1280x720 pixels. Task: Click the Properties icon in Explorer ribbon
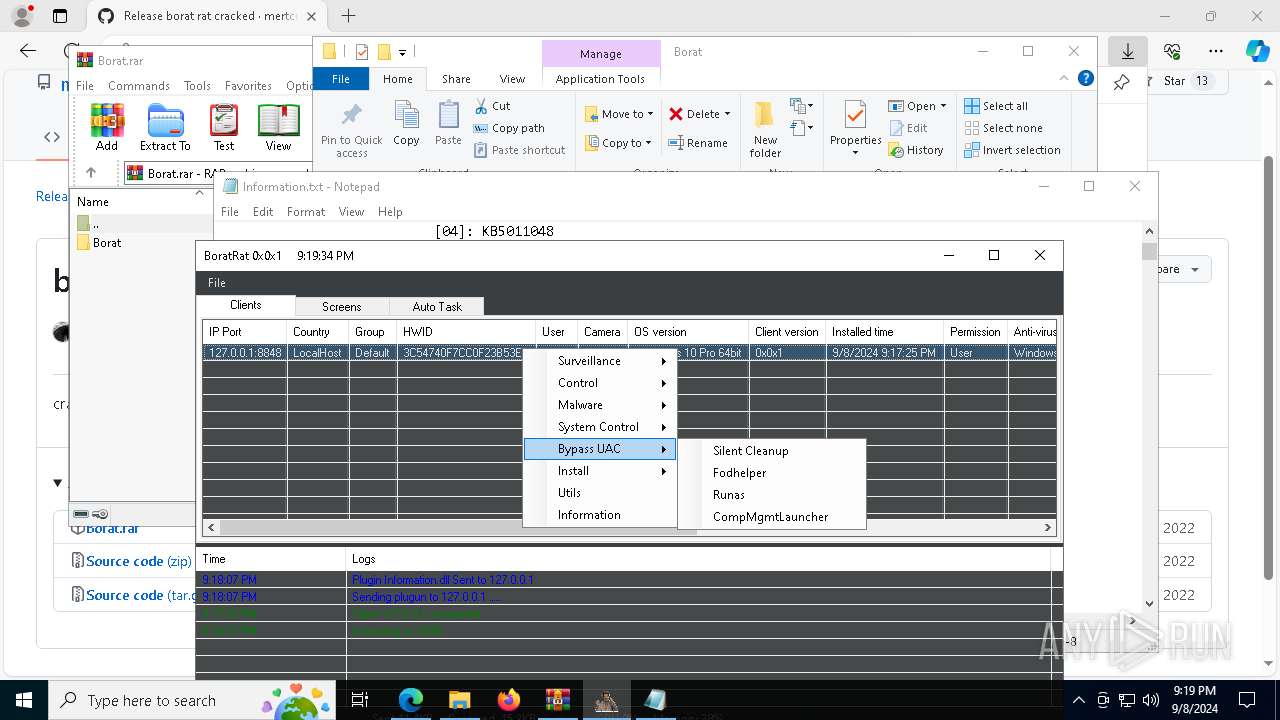click(x=855, y=129)
